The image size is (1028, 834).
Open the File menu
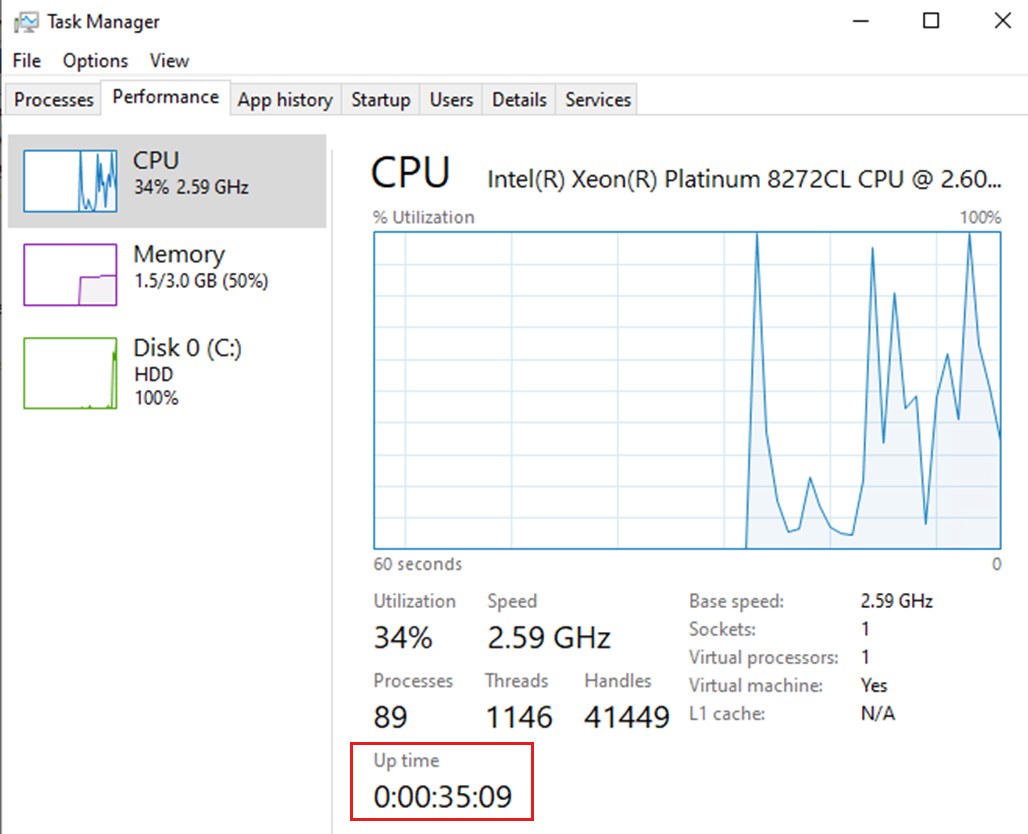tap(26, 60)
